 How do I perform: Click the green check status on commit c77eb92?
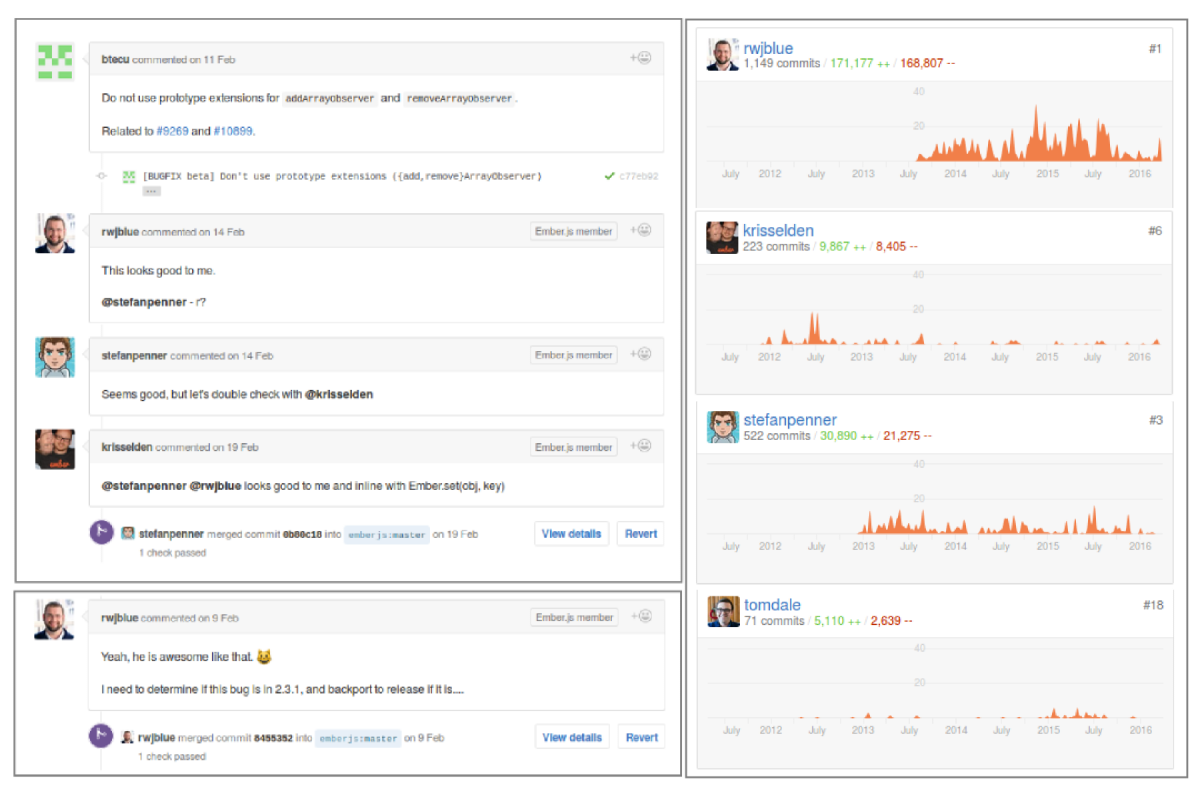pos(609,176)
